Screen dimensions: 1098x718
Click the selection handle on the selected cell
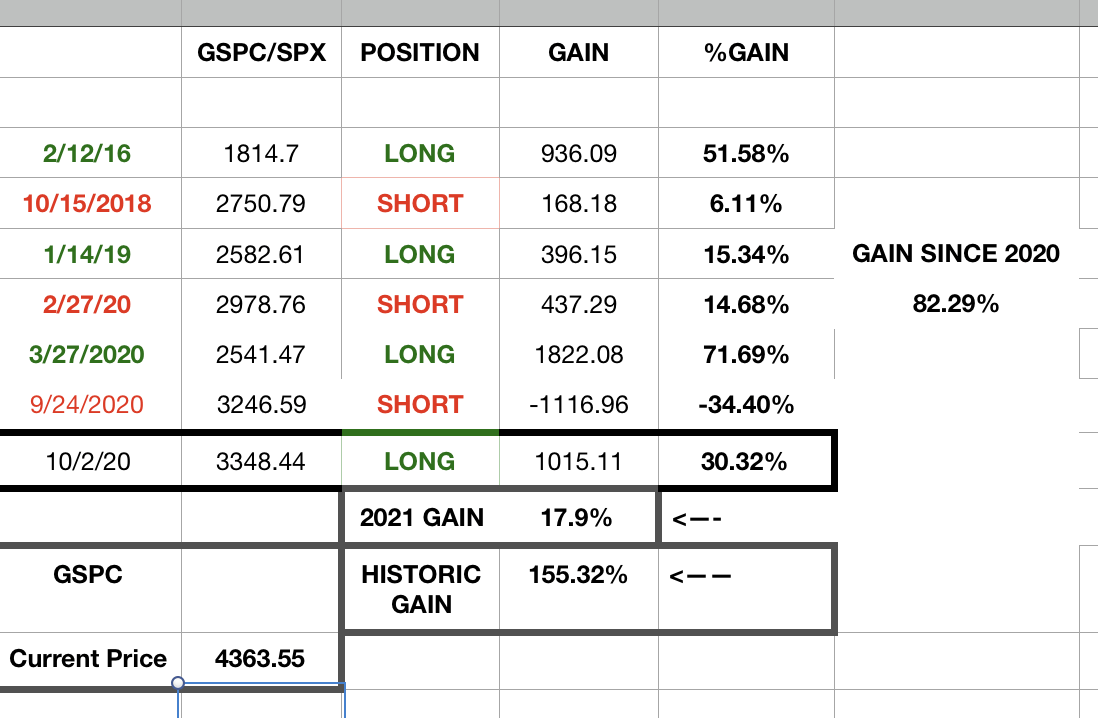[178, 684]
